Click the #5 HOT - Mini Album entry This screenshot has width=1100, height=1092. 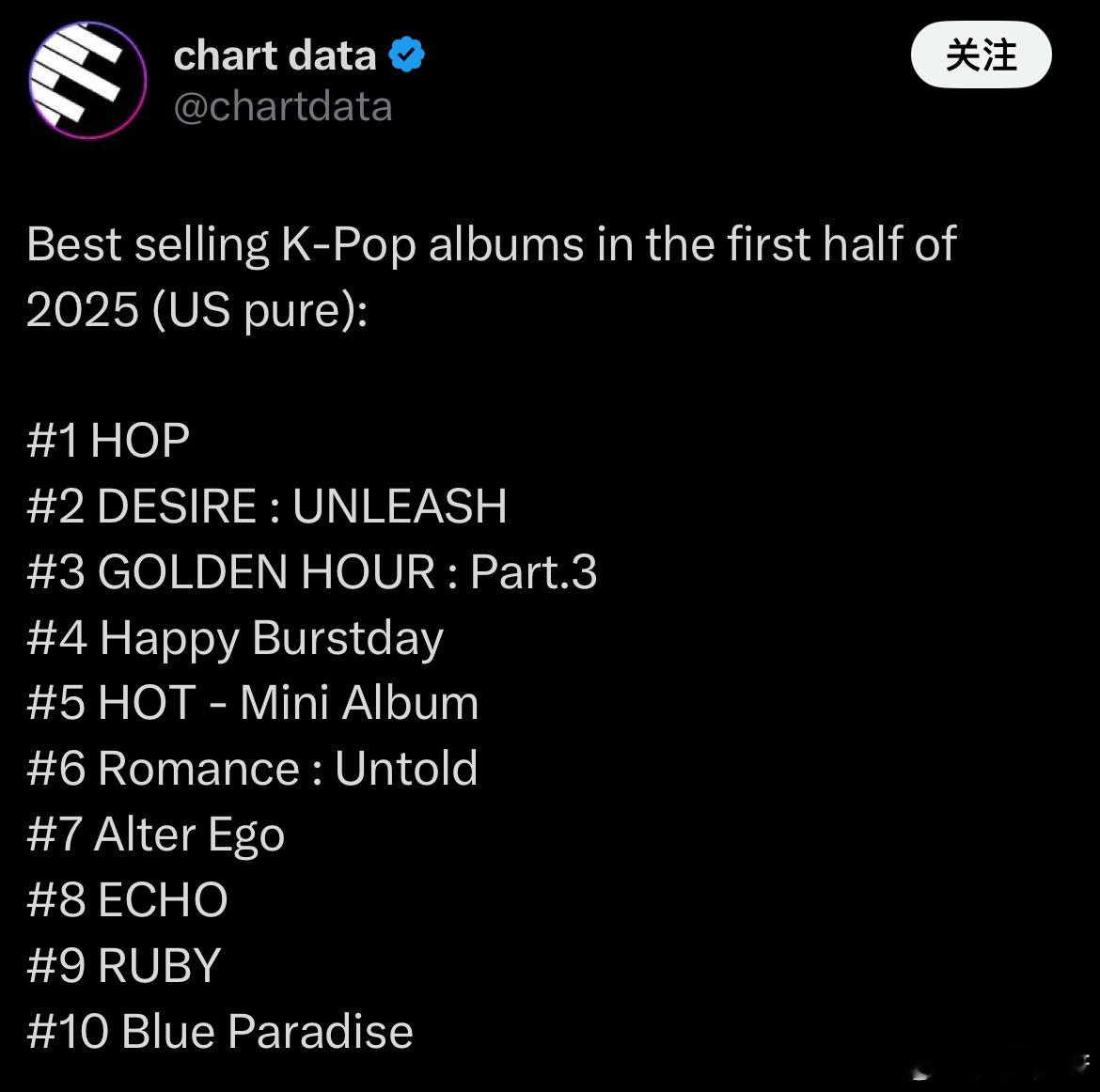point(253,703)
